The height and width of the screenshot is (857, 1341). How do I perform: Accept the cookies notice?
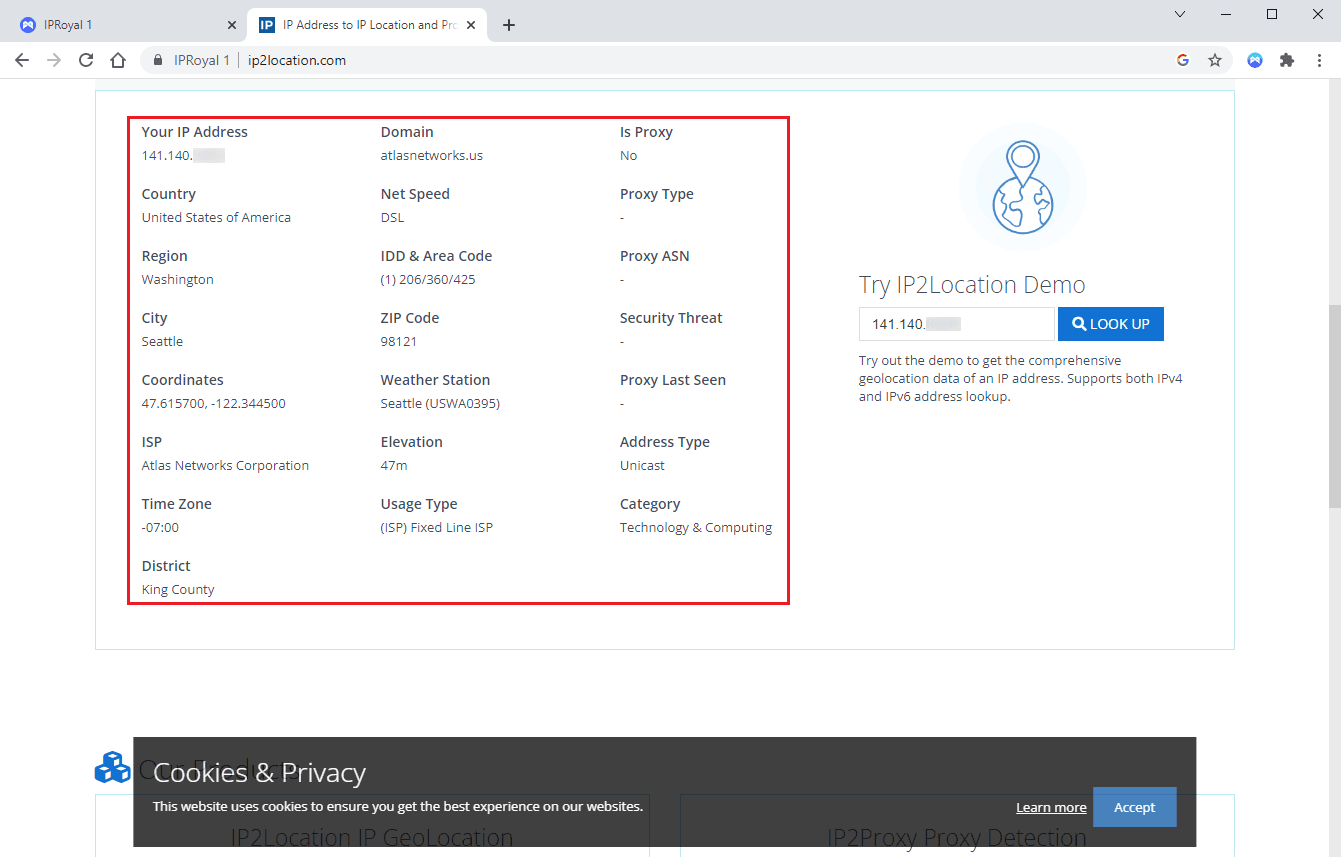click(x=1134, y=807)
